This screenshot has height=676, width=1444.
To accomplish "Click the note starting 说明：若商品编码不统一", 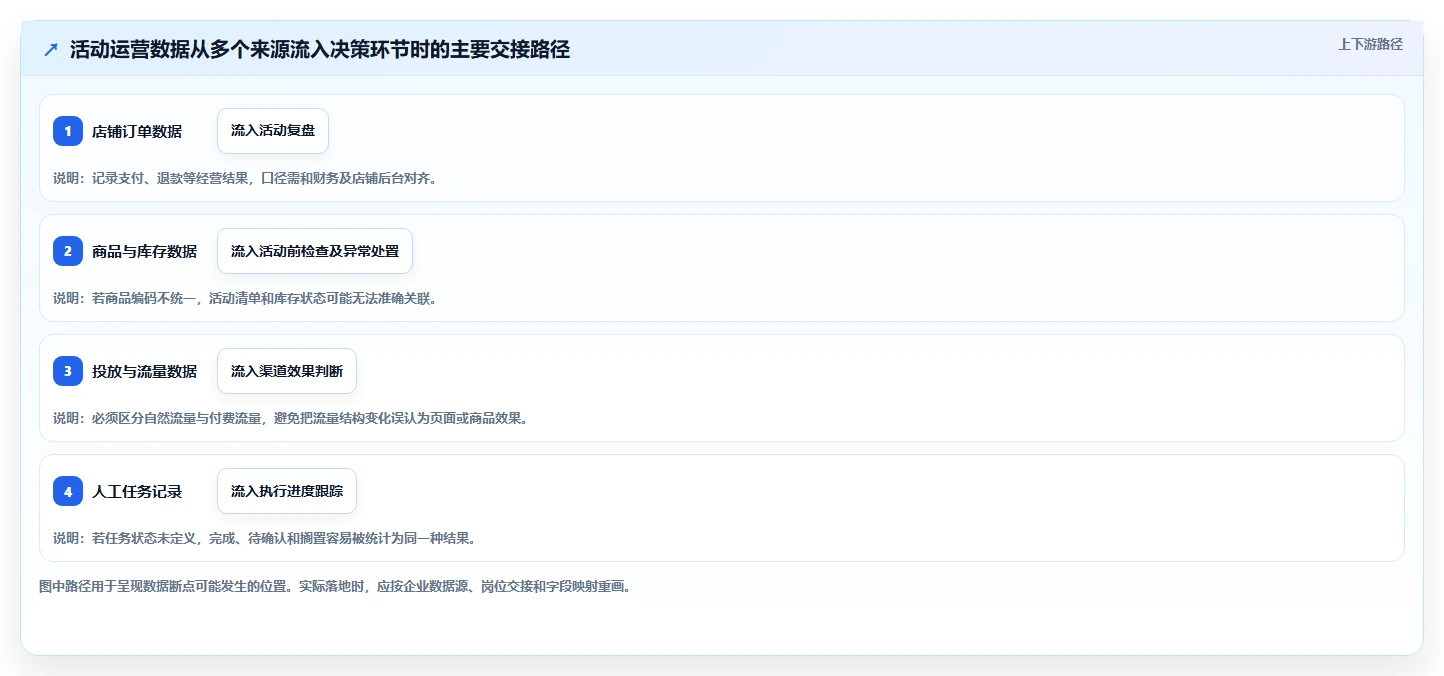I will [245, 298].
